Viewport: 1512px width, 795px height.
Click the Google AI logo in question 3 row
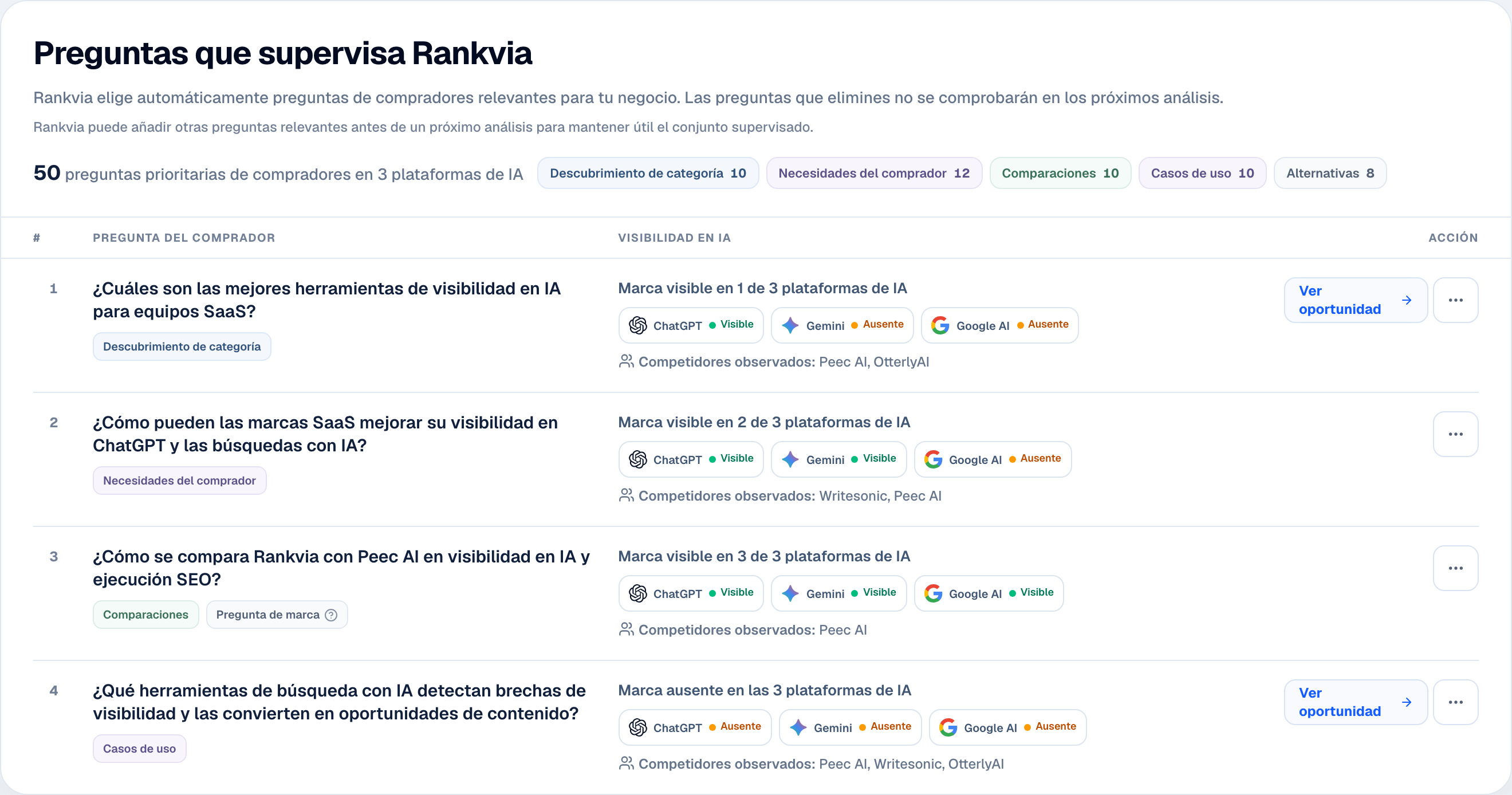pos(934,593)
